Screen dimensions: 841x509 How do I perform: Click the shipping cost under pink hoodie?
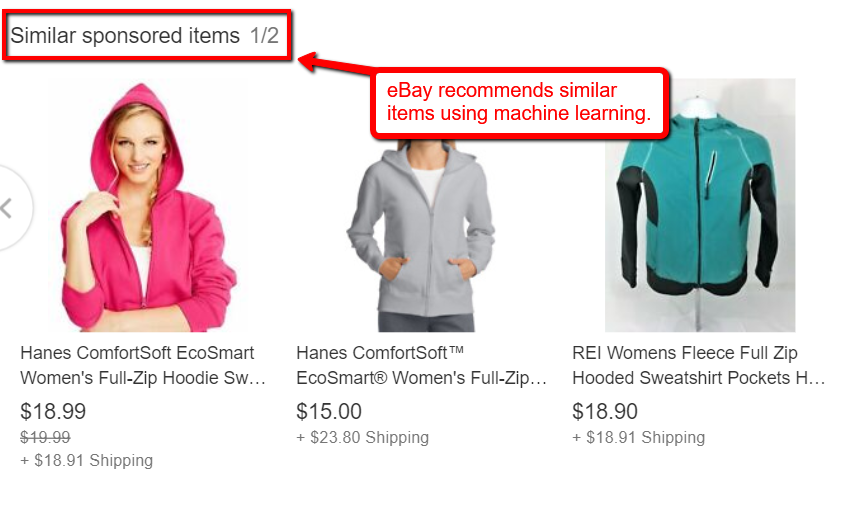coord(86,460)
